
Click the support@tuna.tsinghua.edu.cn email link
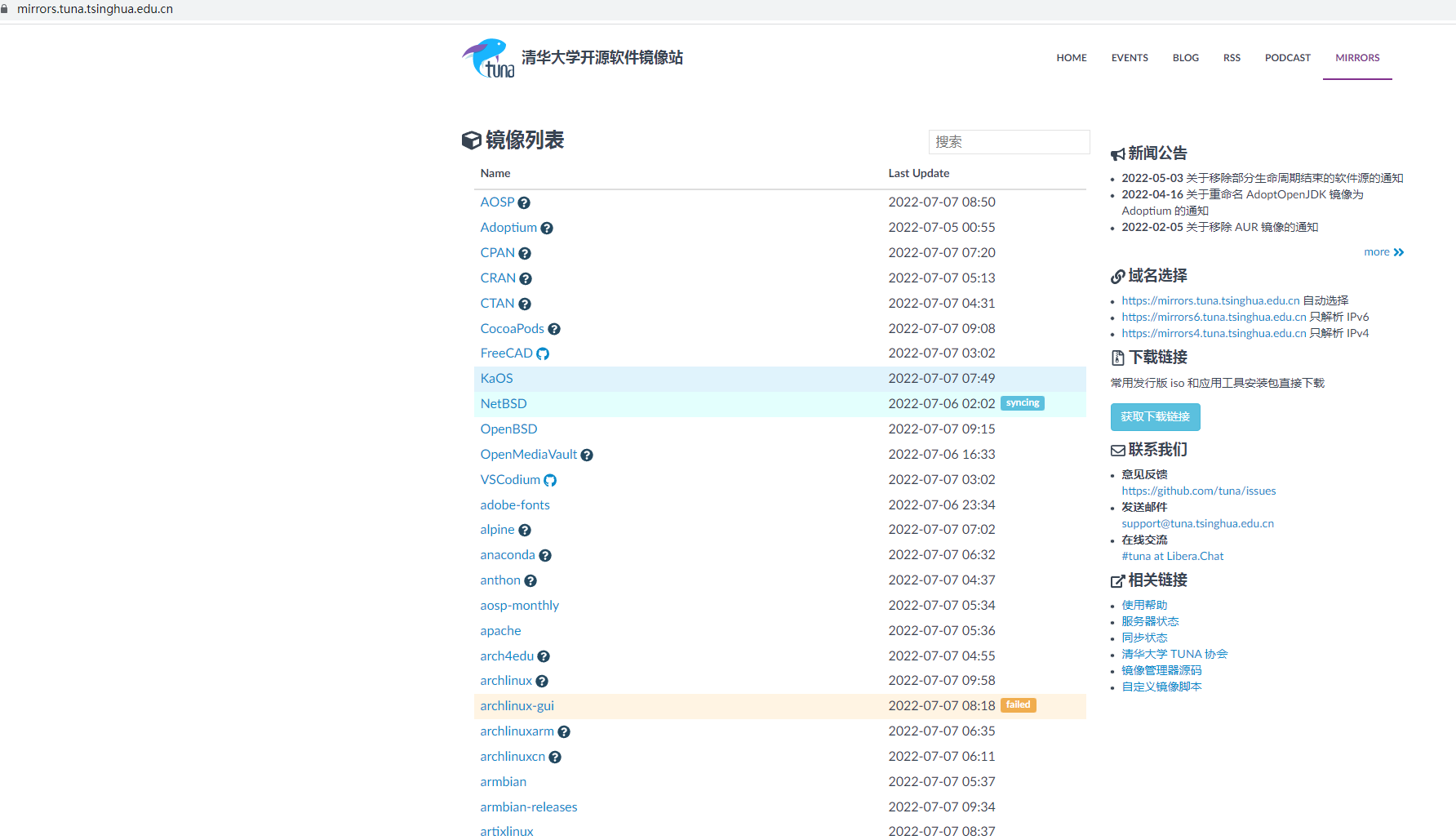[x=1197, y=524]
